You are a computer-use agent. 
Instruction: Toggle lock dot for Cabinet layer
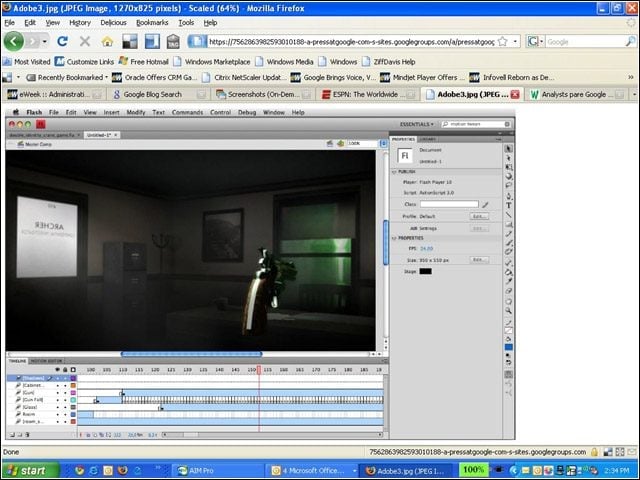click(x=65, y=385)
